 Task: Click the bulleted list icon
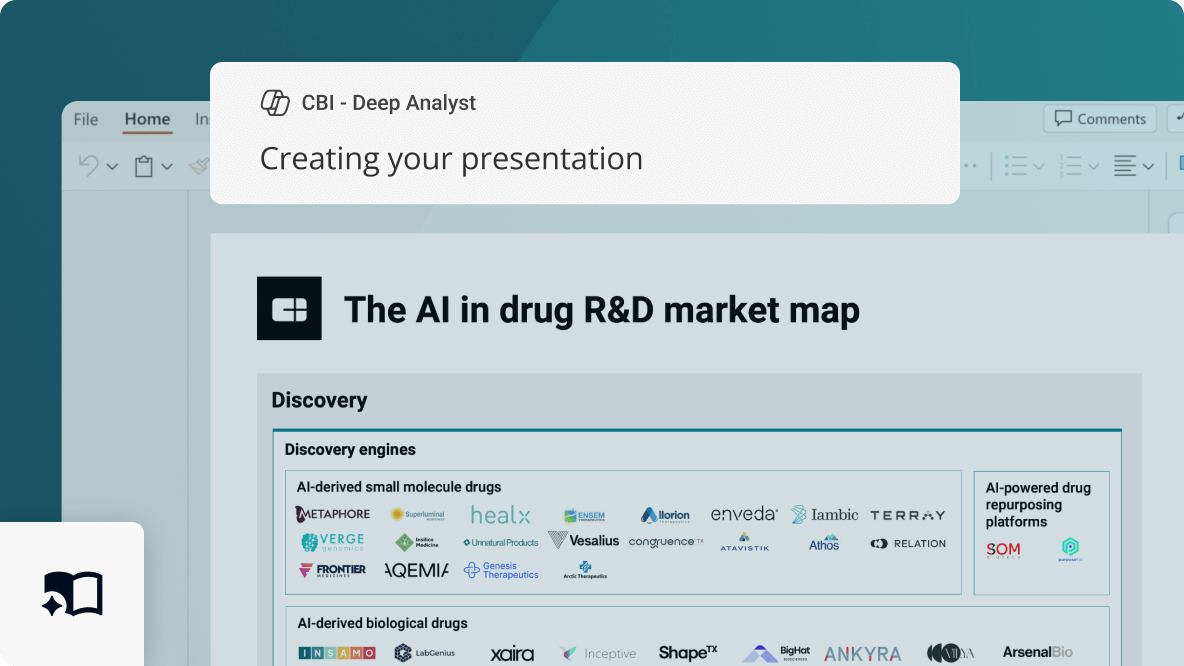click(x=1016, y=166)
